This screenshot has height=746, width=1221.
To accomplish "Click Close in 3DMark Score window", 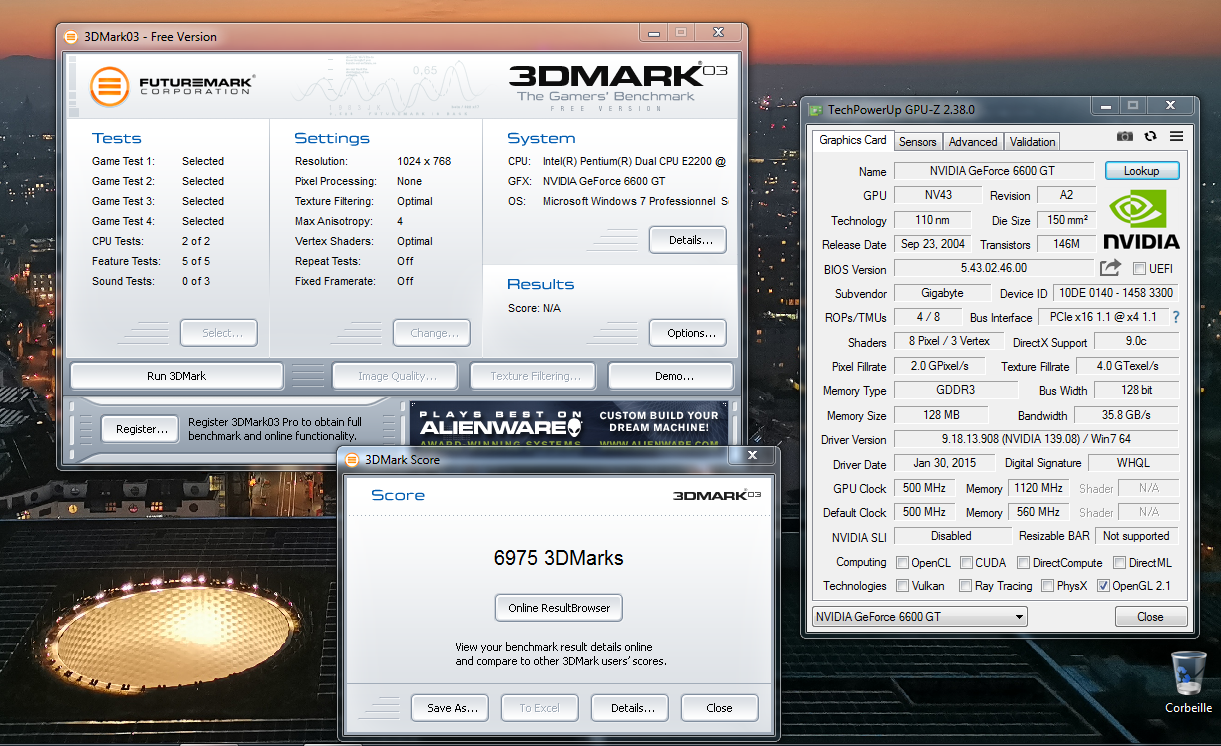I will (719, 708).
